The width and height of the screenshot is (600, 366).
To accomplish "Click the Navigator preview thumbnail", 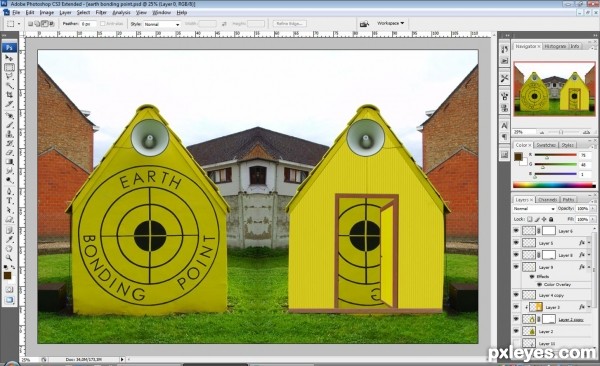I will pyautogui.click(x=554, y=89).
